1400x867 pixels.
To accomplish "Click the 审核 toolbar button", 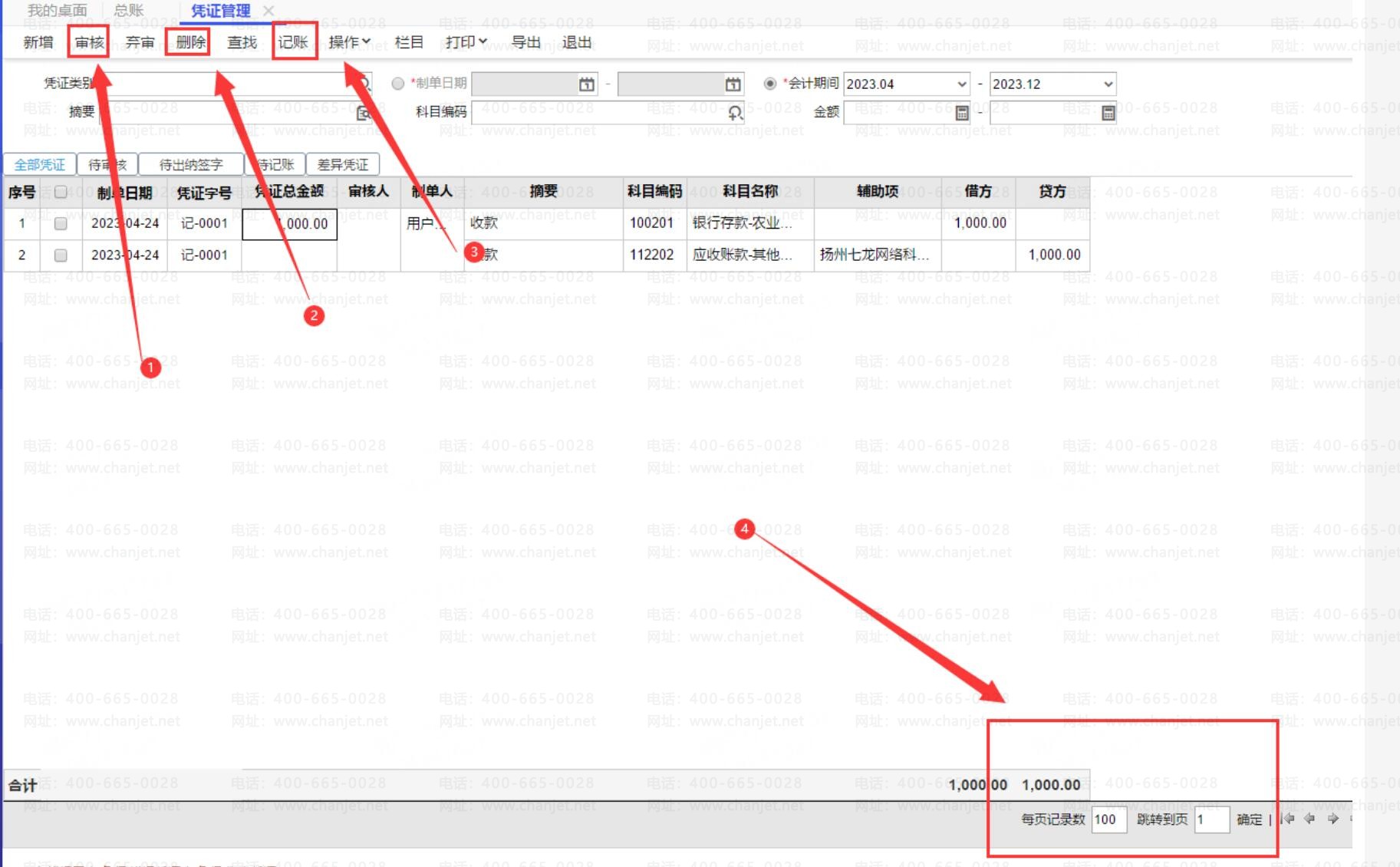I will 89,42.
